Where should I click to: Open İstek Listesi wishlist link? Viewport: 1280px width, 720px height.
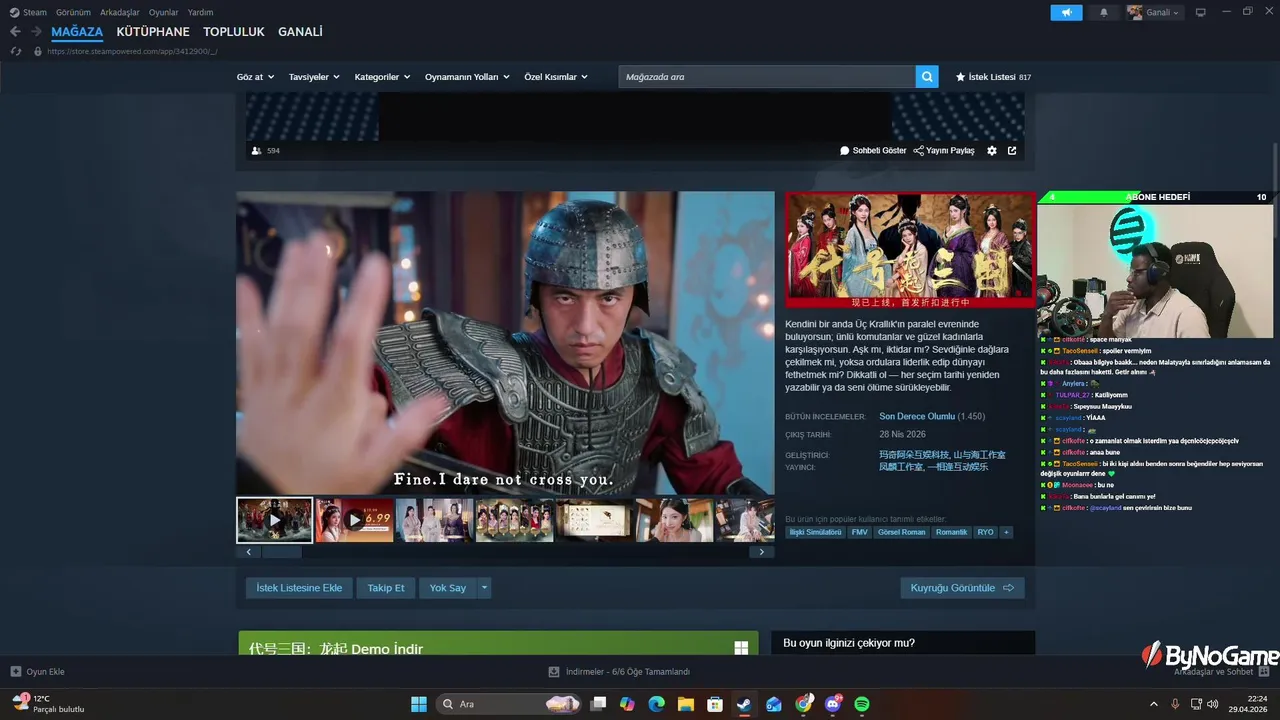tap(993, 77)
